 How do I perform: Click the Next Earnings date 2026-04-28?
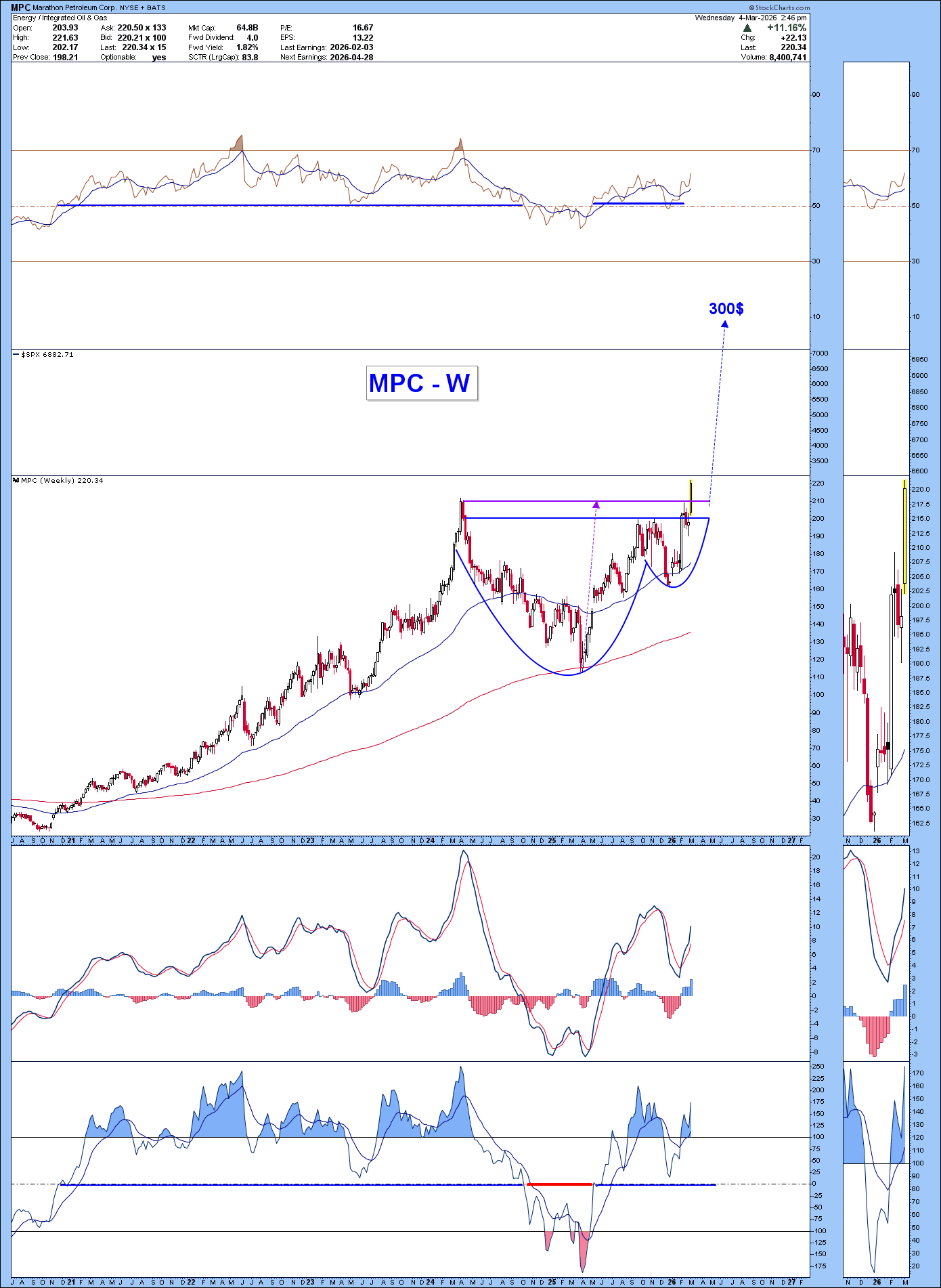tap(351, 58)
